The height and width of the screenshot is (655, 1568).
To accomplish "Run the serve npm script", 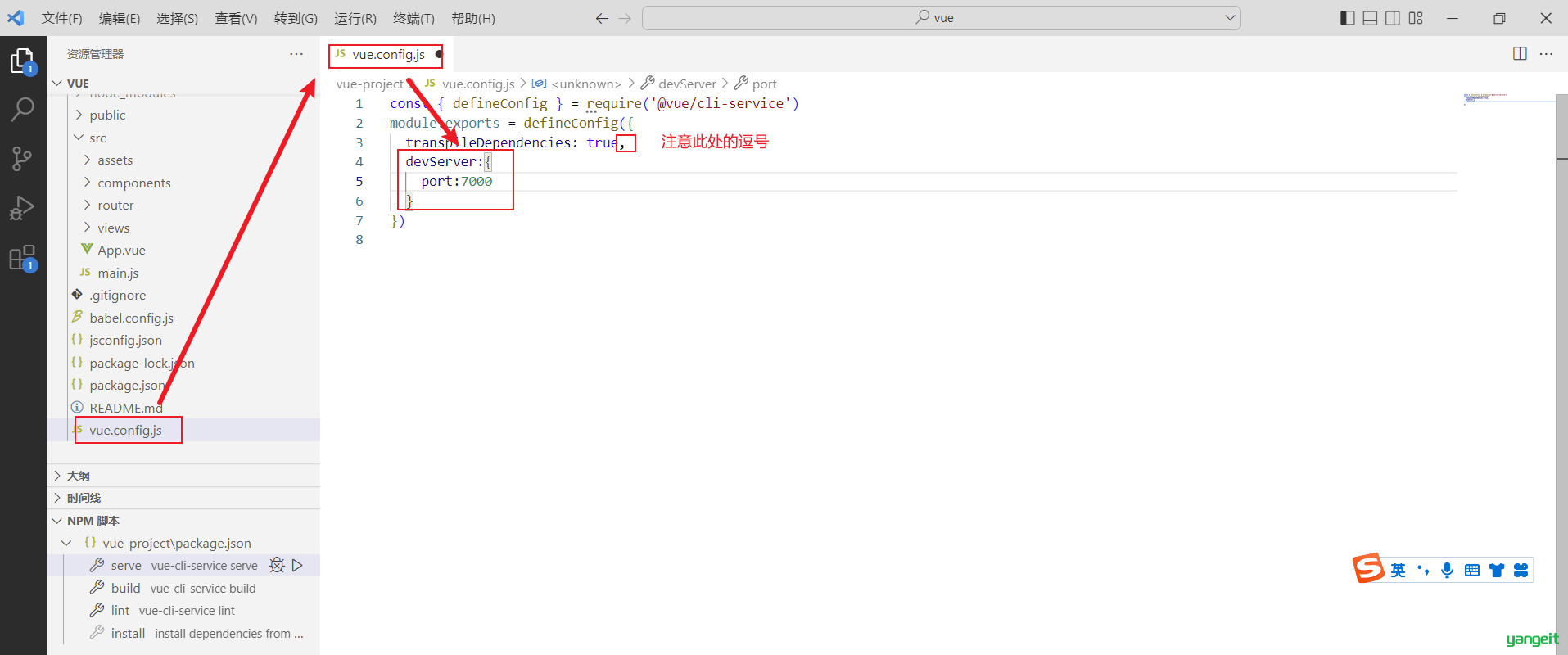I will pyautogui.click(x=297, y=566).
